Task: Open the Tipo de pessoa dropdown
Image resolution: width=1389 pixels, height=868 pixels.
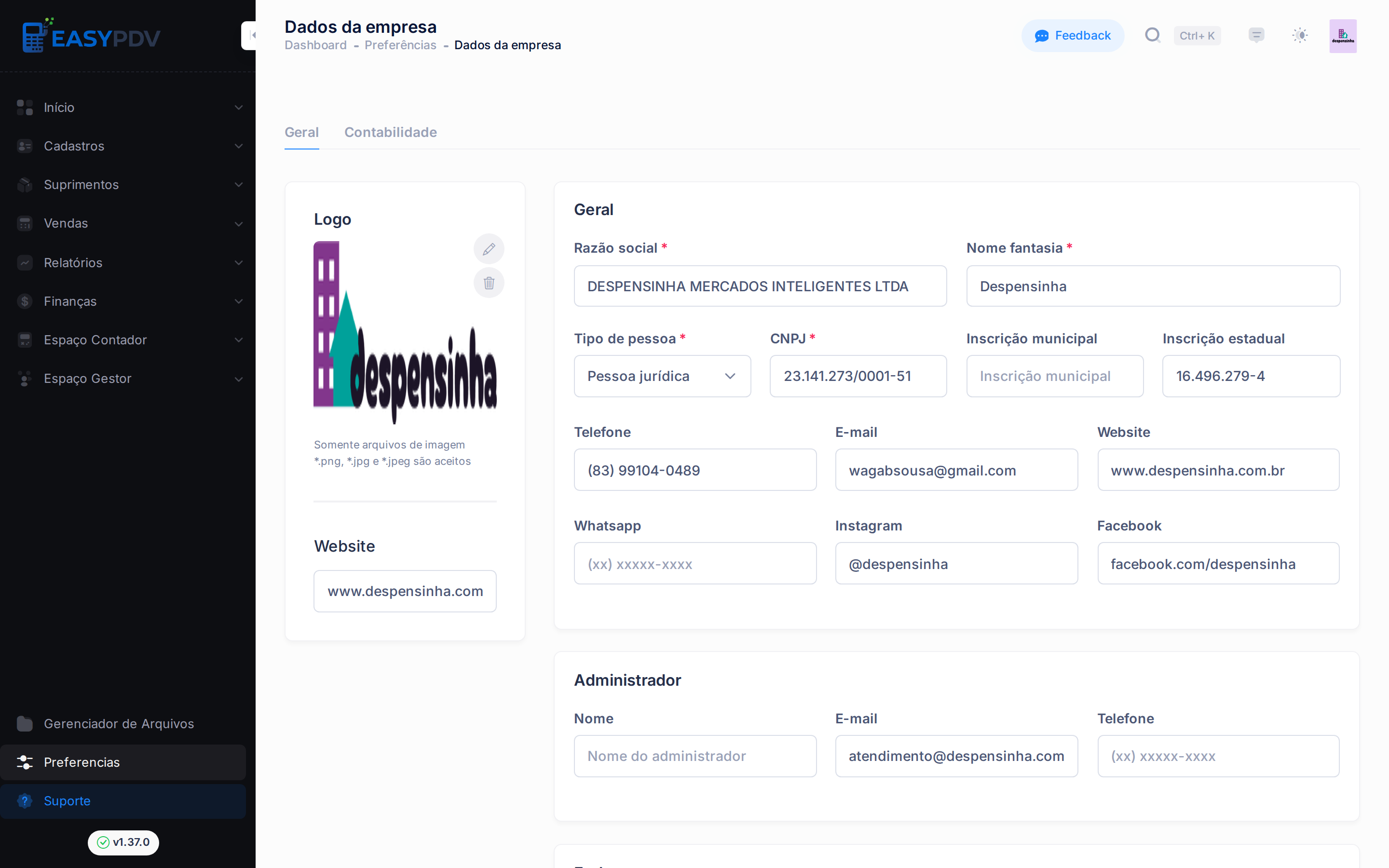Action: point(662,376)
